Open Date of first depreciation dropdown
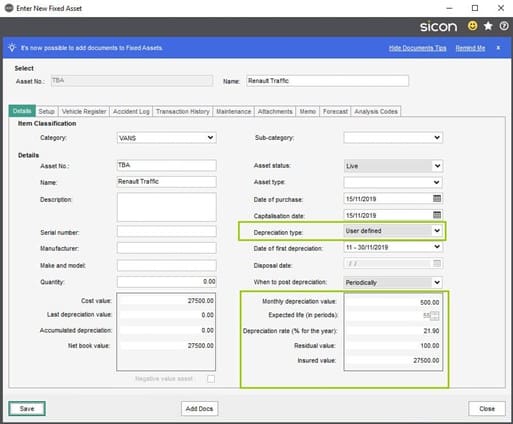 (437, 247)
